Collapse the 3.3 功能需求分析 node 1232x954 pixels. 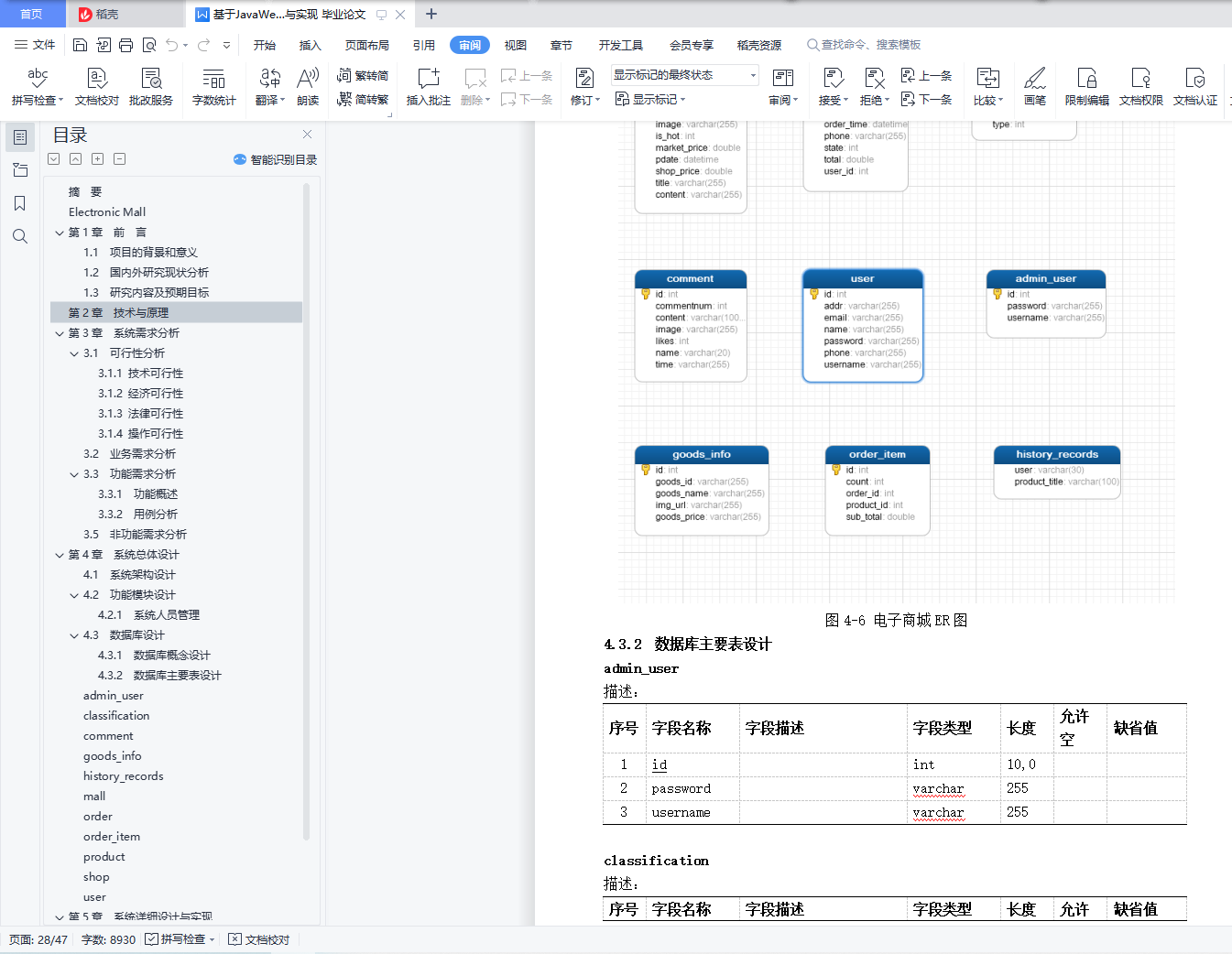click(x=74, y=474)
